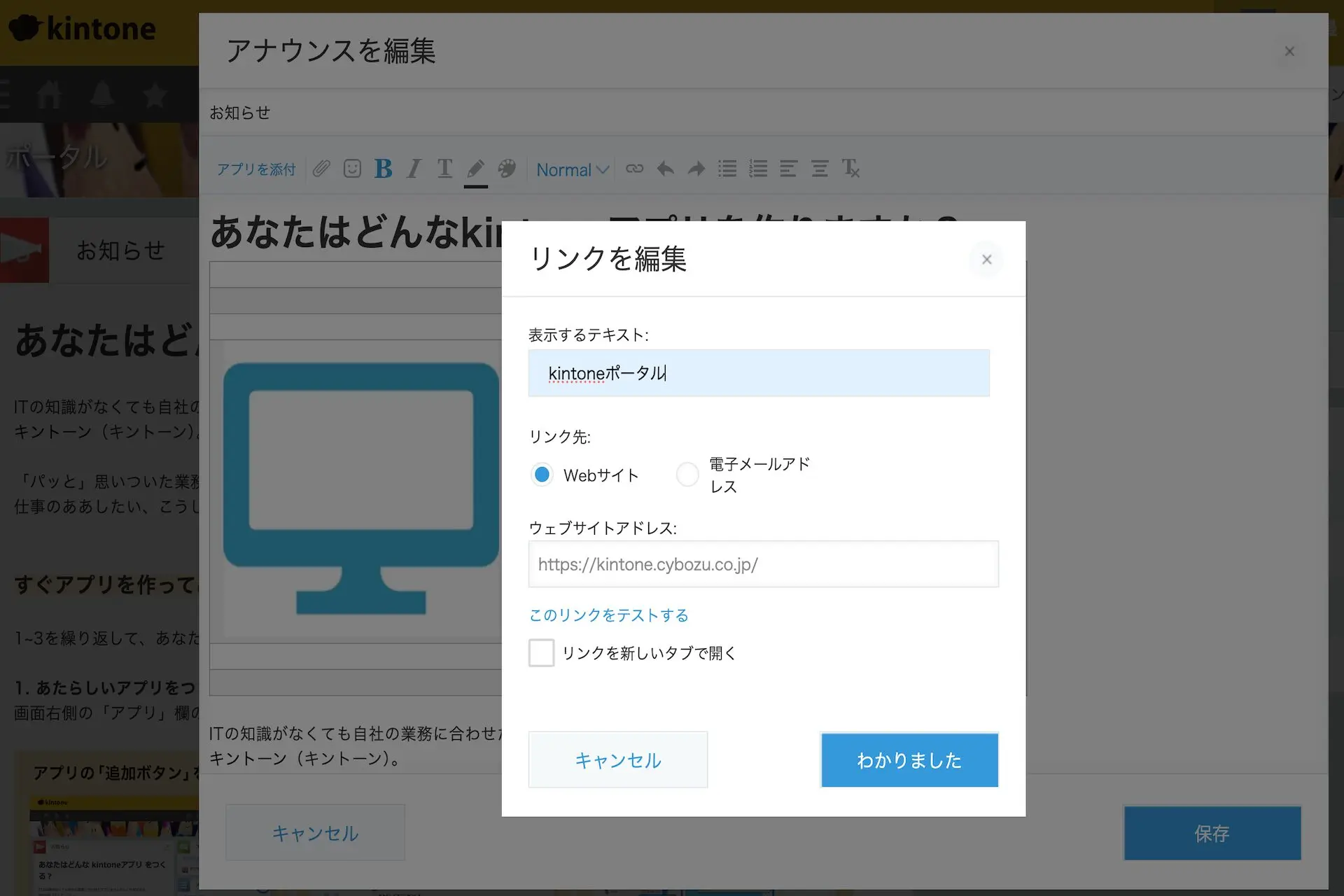The image size is (1344, 896).
Task: Redo the edit in toolbar
Action: point(696,169)
